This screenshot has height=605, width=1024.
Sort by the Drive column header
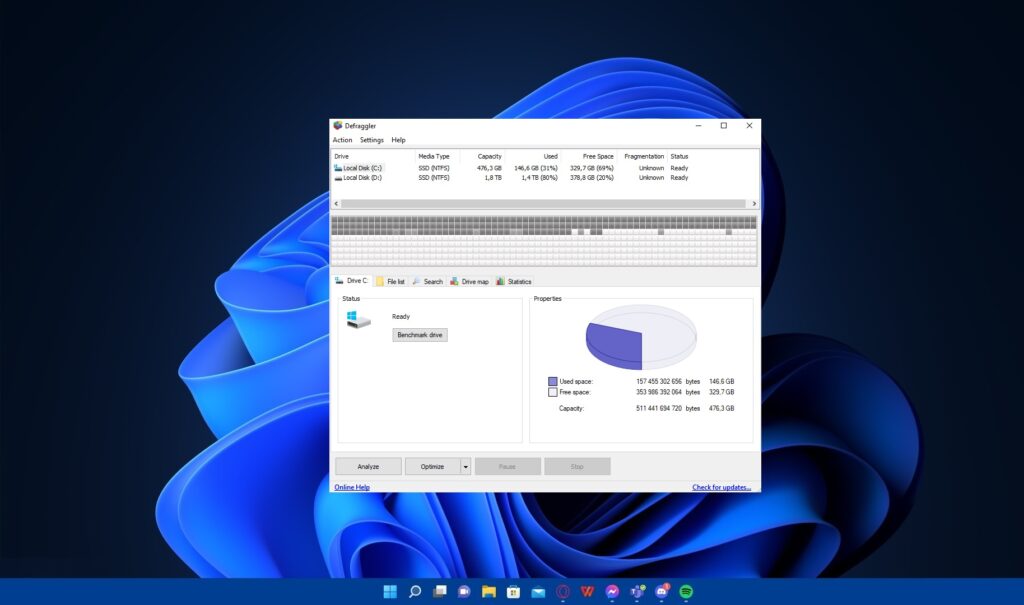(x=373, y=156)
